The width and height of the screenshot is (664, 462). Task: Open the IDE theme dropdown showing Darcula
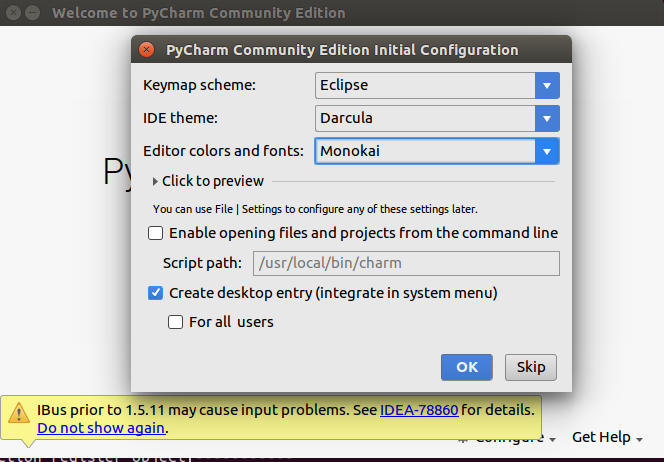click(437, 118)
